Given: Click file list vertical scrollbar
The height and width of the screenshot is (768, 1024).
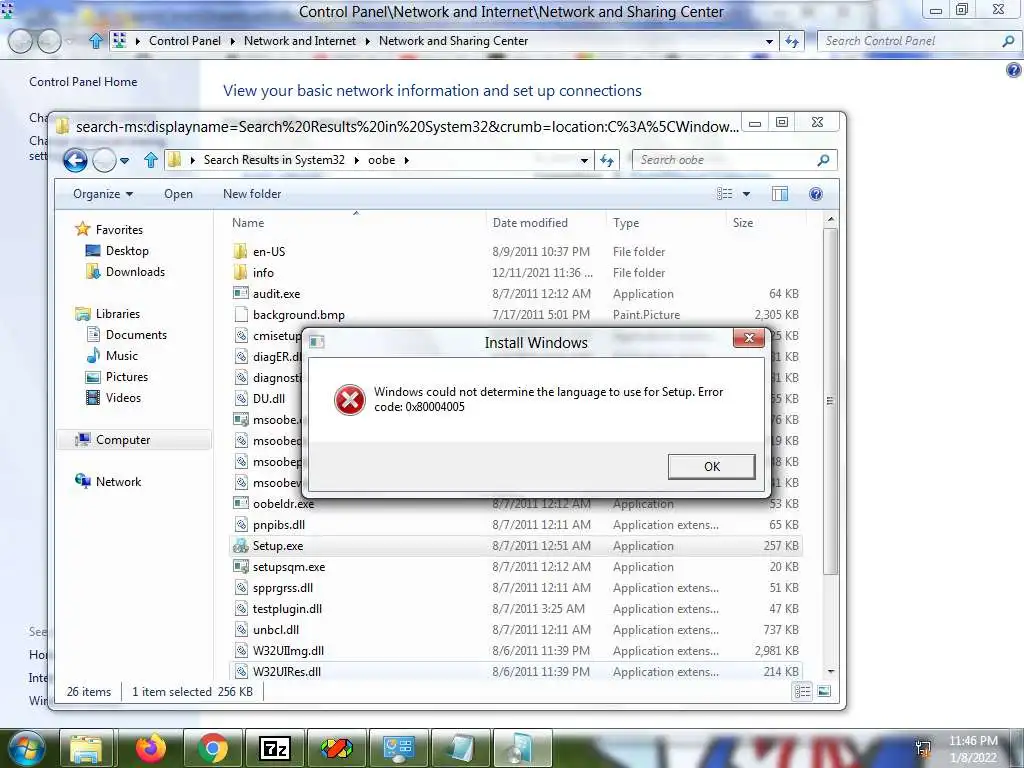Looking at the screenshot, I should pos(831,400).
